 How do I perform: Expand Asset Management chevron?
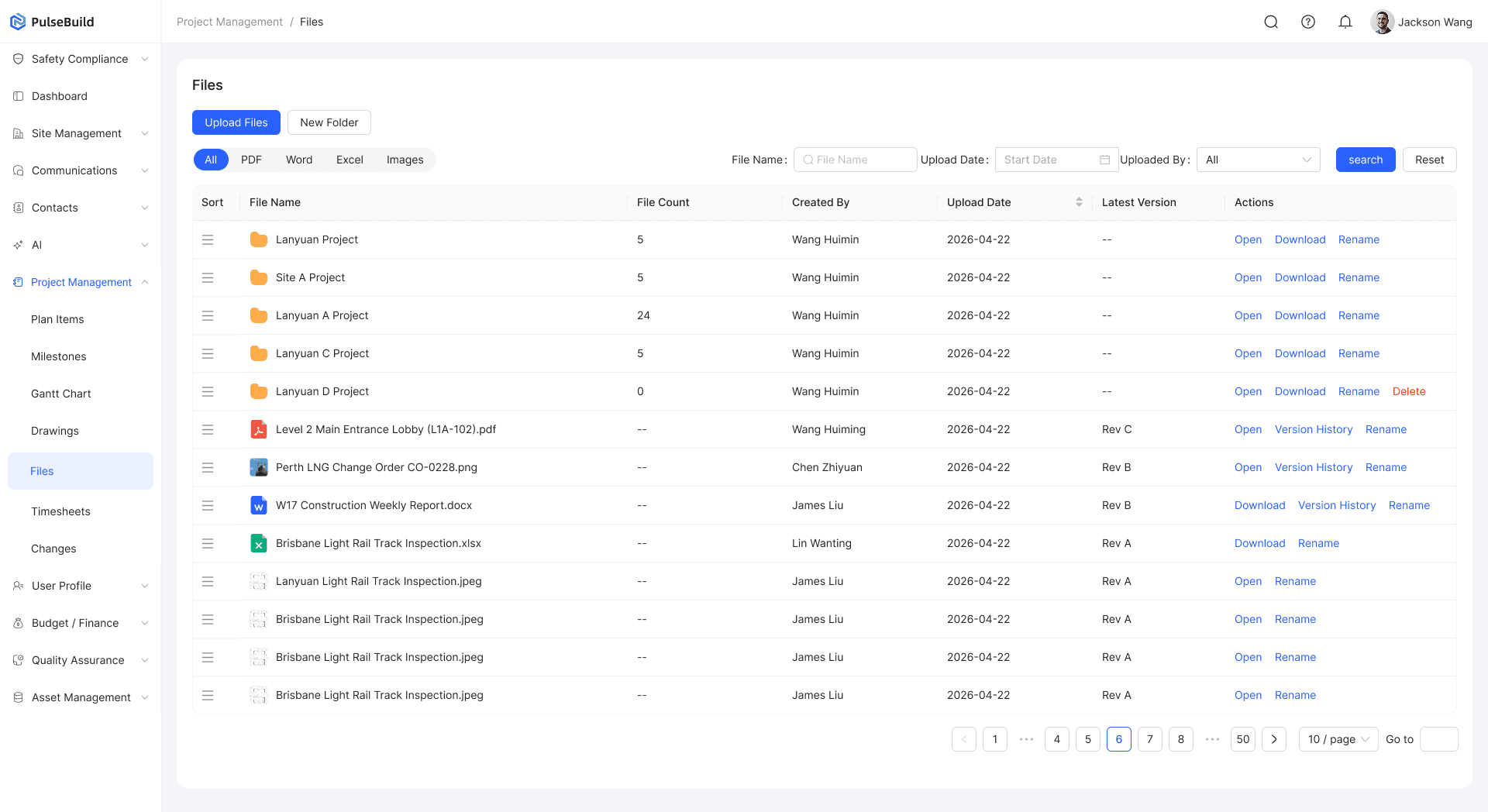tap(145, 697)
